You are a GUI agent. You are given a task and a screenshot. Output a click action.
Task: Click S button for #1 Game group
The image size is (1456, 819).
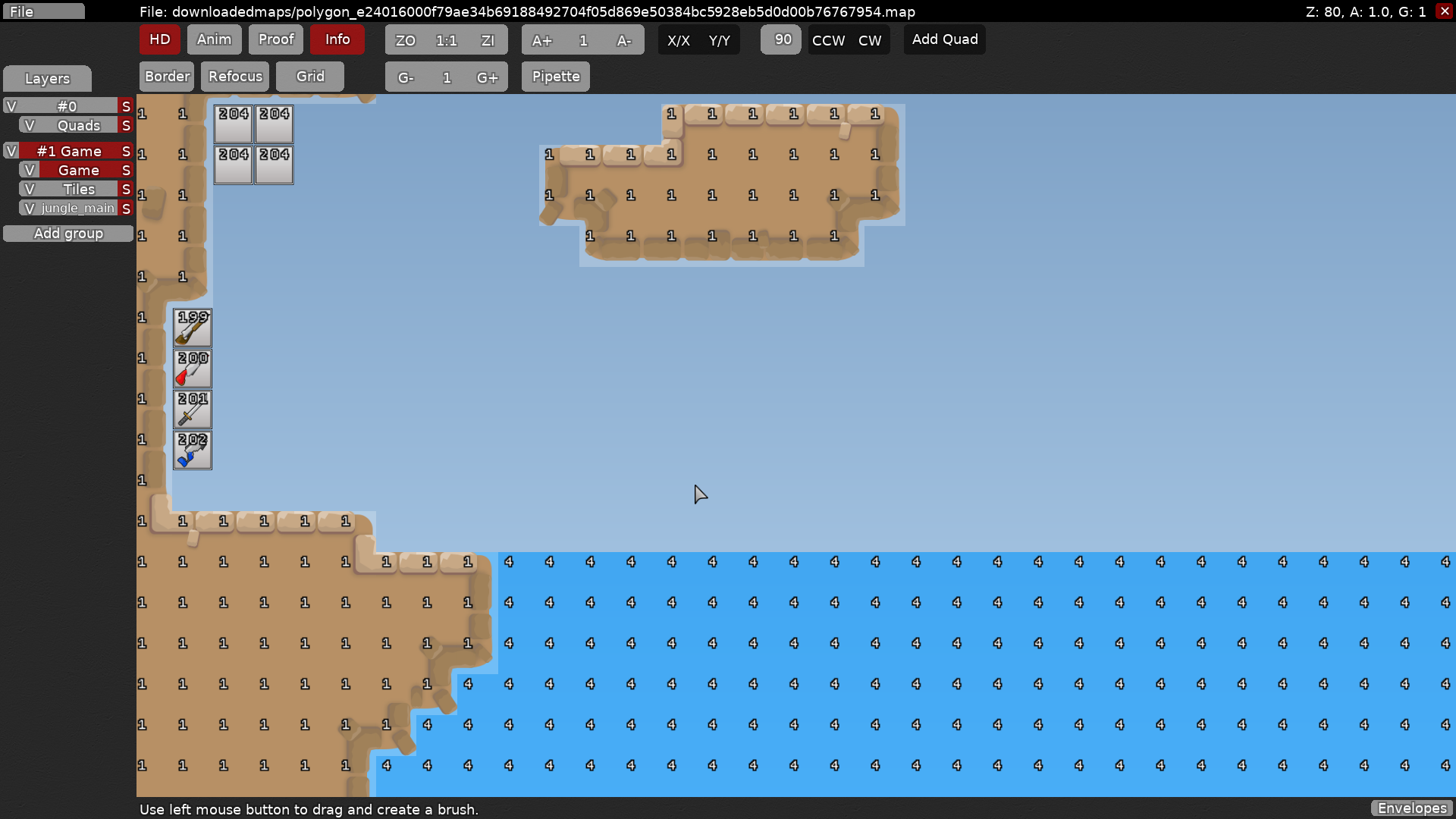(127, 151)
